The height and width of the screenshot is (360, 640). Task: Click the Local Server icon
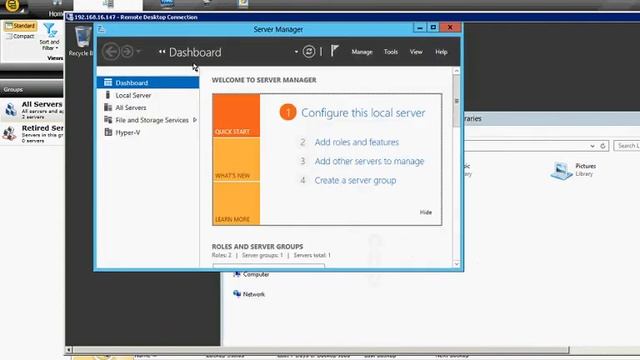click(108, 95)
